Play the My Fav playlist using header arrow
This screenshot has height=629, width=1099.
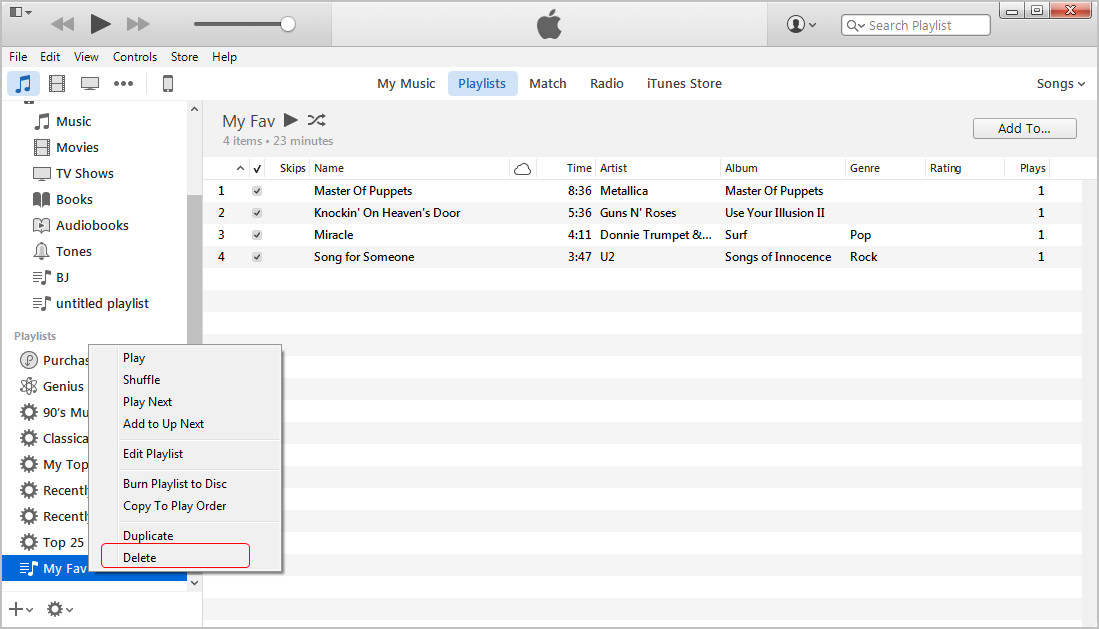click(290, 120)
